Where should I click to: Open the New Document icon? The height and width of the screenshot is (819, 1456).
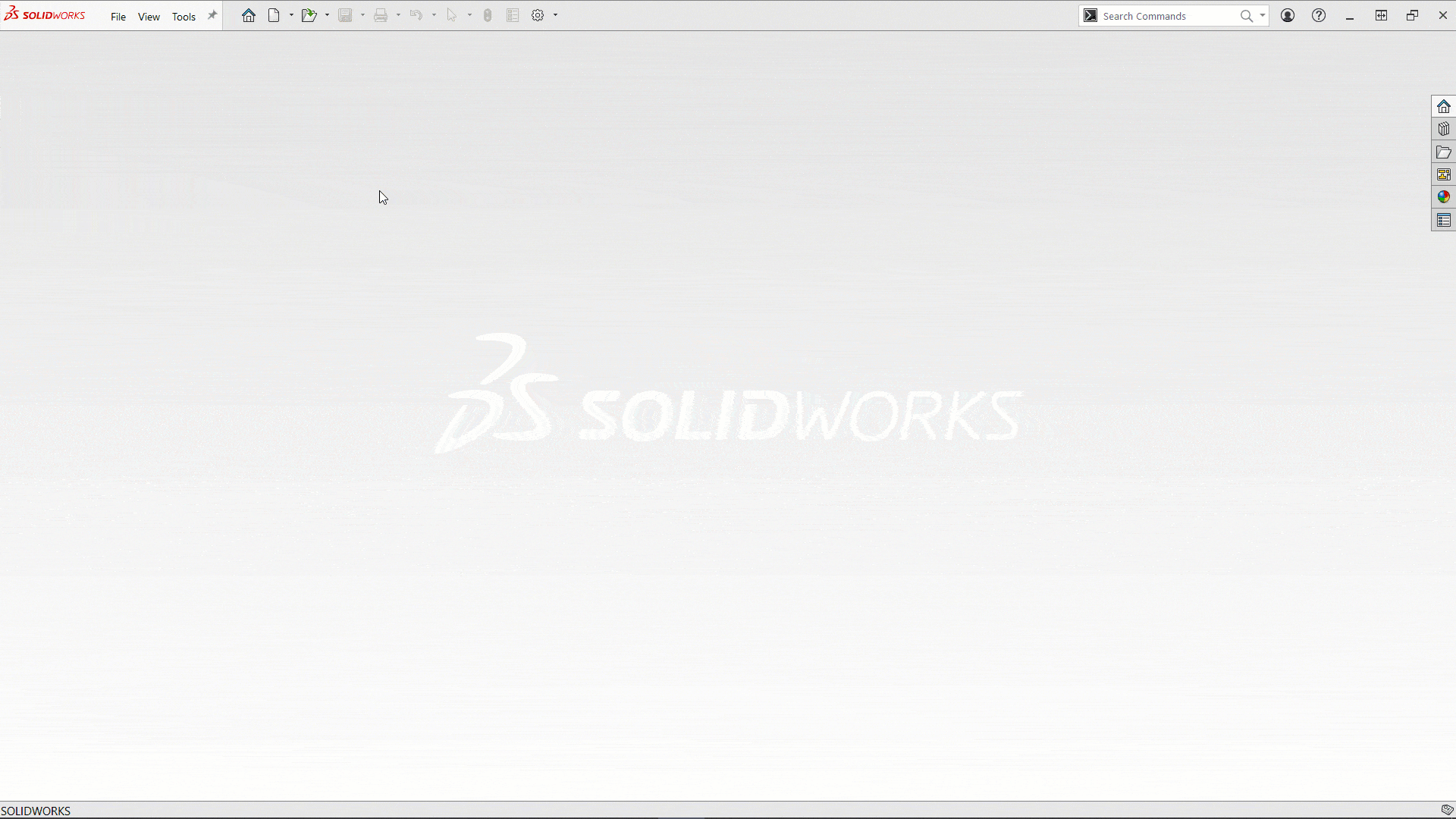pos(274,15)
